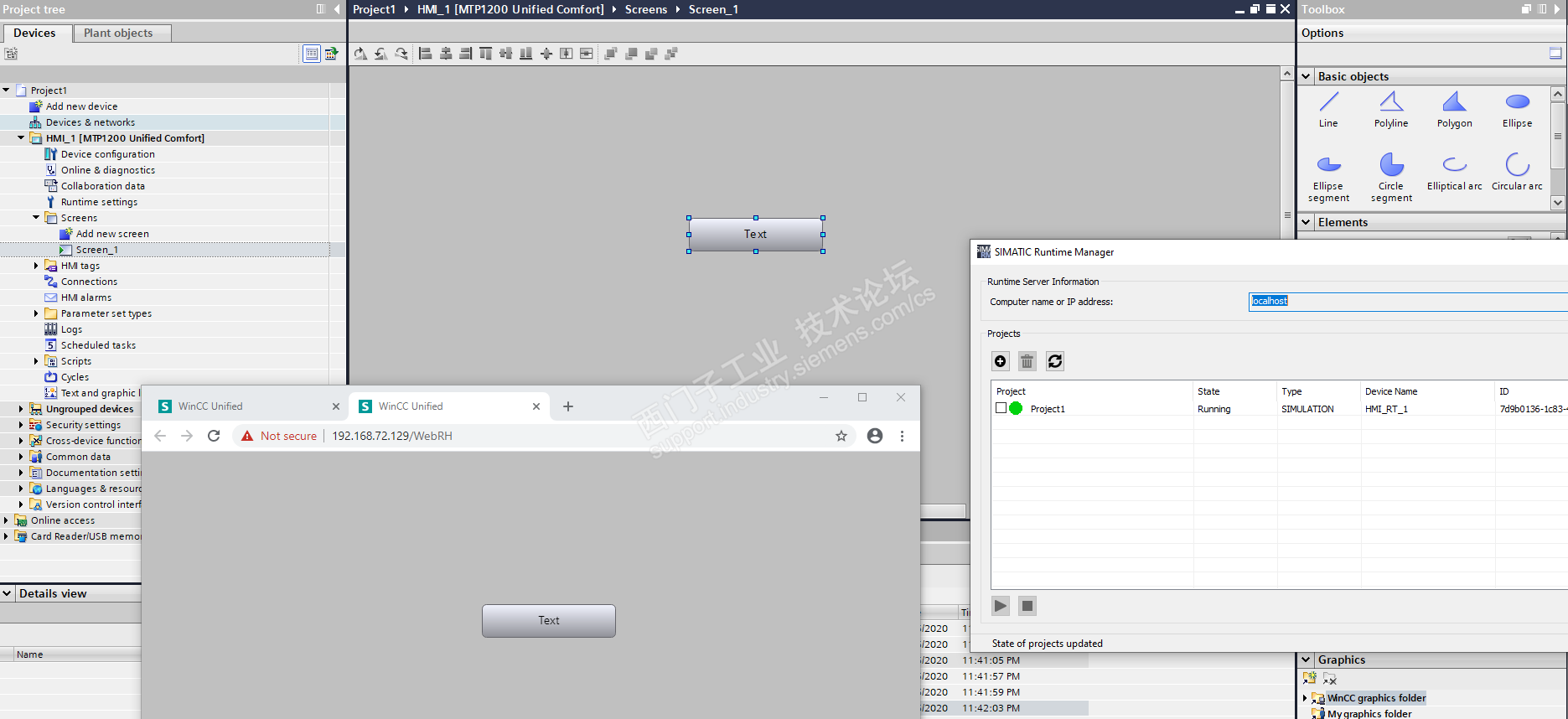The width and height of the screenshot is (1568, 719).
Task: Stop the project with the stop button
Action: point(1027,606)
